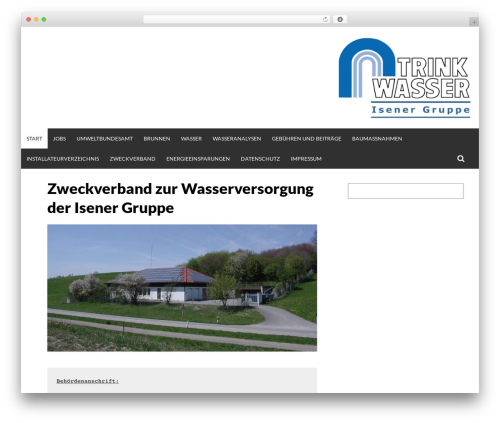Open the UMWELTBUNDESAMT menu item
Screen dimensions: 500x423
[x=105, y=139]
